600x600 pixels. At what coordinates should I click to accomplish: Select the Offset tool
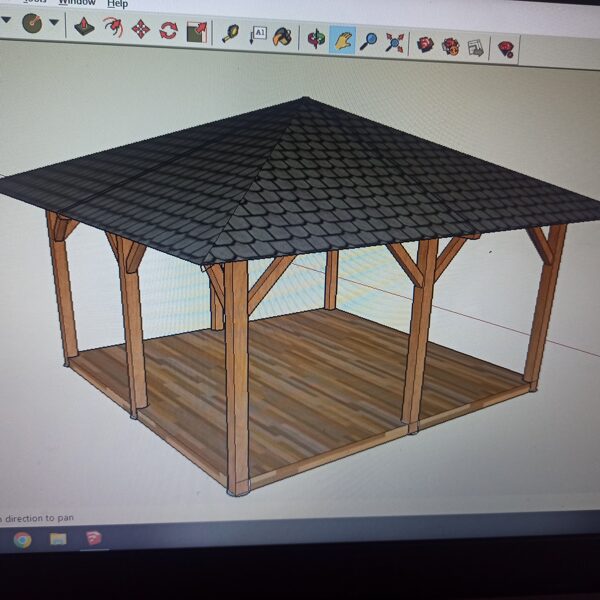[x=113, y=27]
